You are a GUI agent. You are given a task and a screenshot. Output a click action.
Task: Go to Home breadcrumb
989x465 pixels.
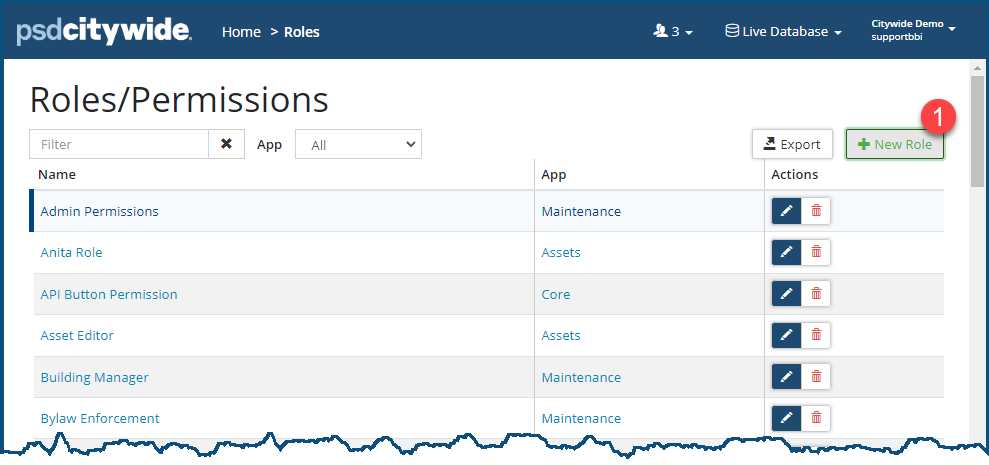[x=241, y=31]
